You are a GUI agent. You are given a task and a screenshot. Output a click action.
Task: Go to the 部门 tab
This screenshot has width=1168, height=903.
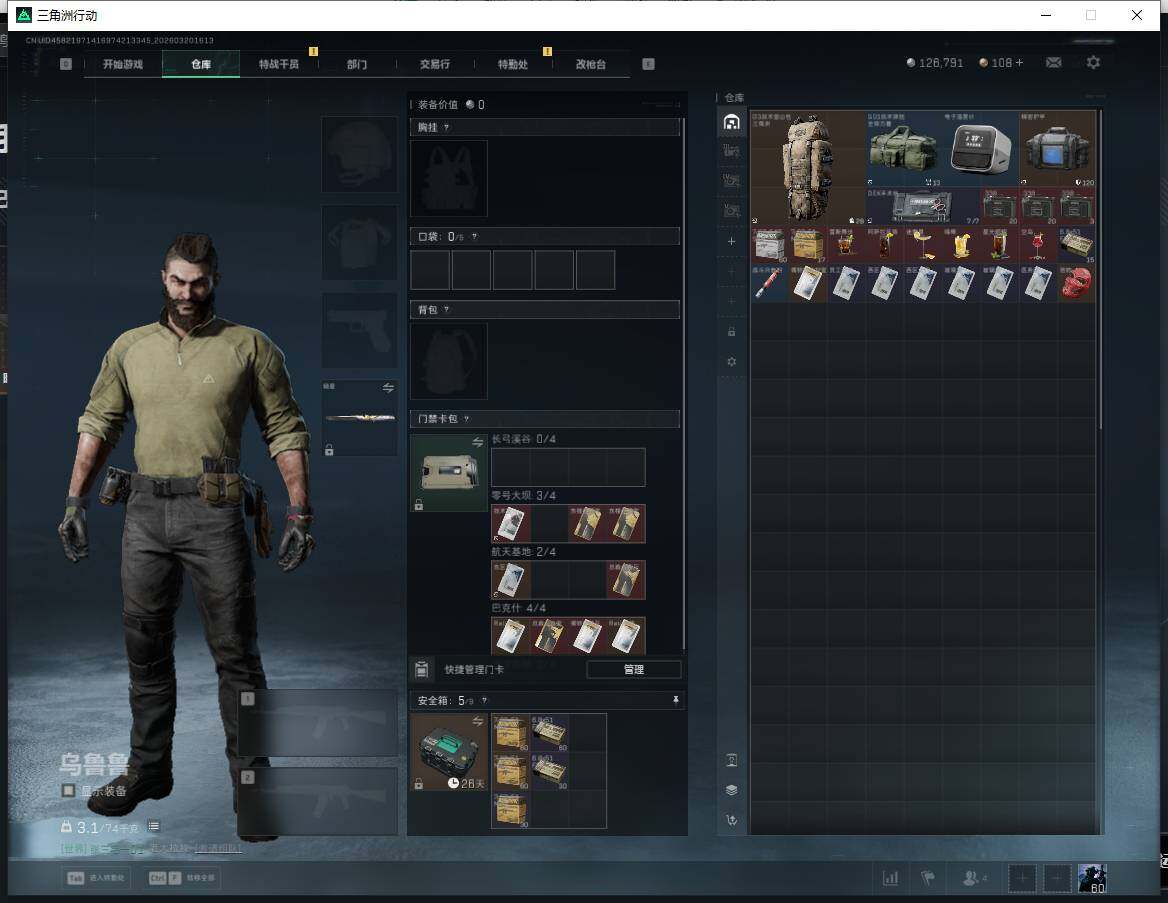click(357, 64)
